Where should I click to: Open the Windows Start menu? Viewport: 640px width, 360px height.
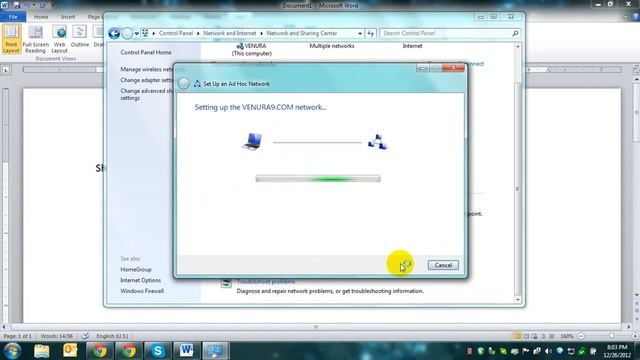pyautogui.click(x=12, y=351)
